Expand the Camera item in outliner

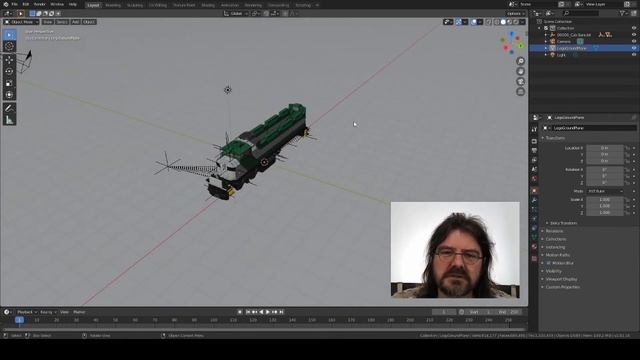(546, 41)
